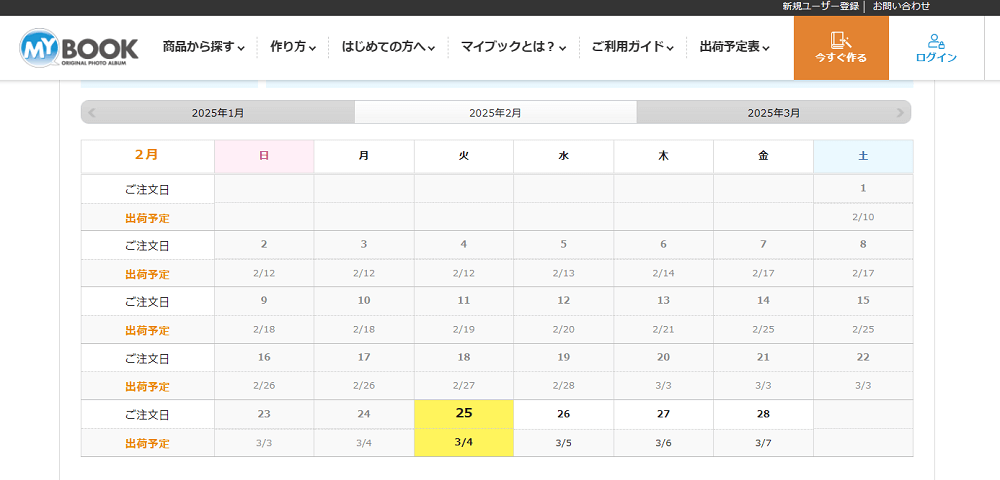Viewport: 1000px width, 480px height.
Task: Click the highlighted date 25 cell
Action: tap(464, 414)
